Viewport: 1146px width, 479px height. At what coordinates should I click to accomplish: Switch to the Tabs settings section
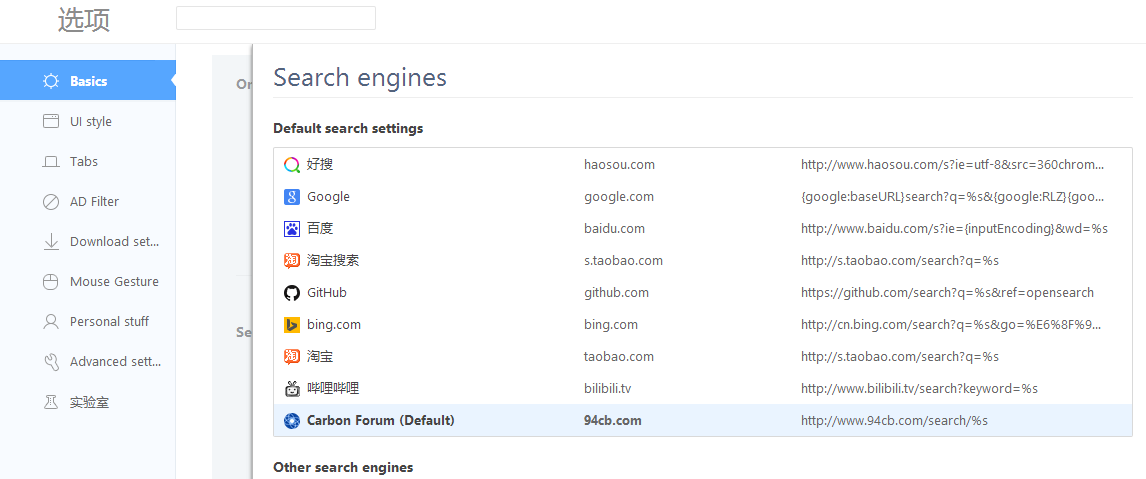pyautogui.click(x=88, y=162)
